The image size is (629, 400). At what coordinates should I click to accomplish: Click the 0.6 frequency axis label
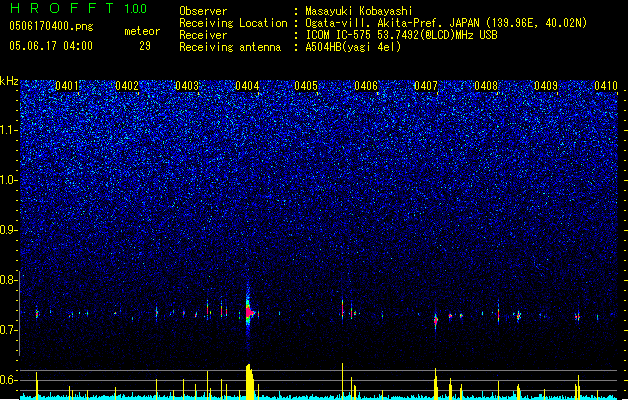(9, 380)
